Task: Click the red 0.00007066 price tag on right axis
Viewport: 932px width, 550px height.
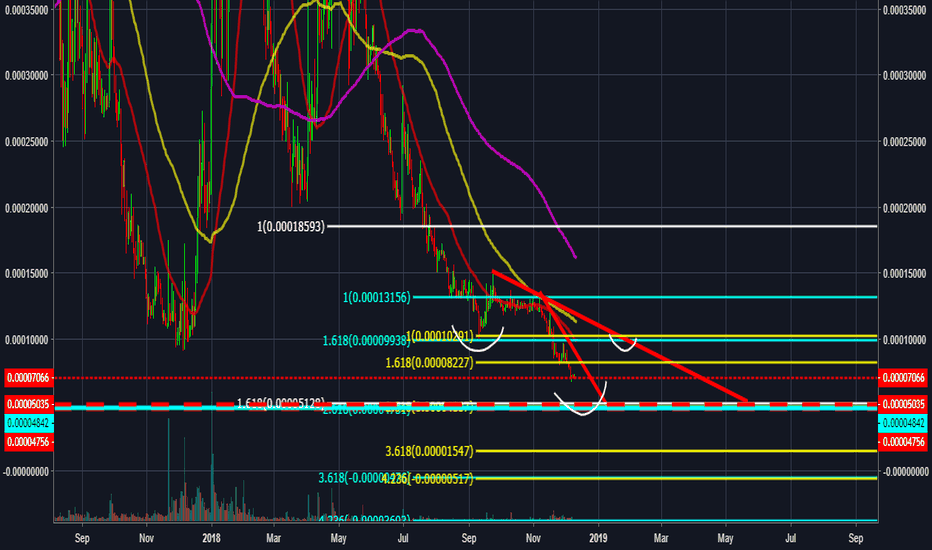Action: [903, 378]
